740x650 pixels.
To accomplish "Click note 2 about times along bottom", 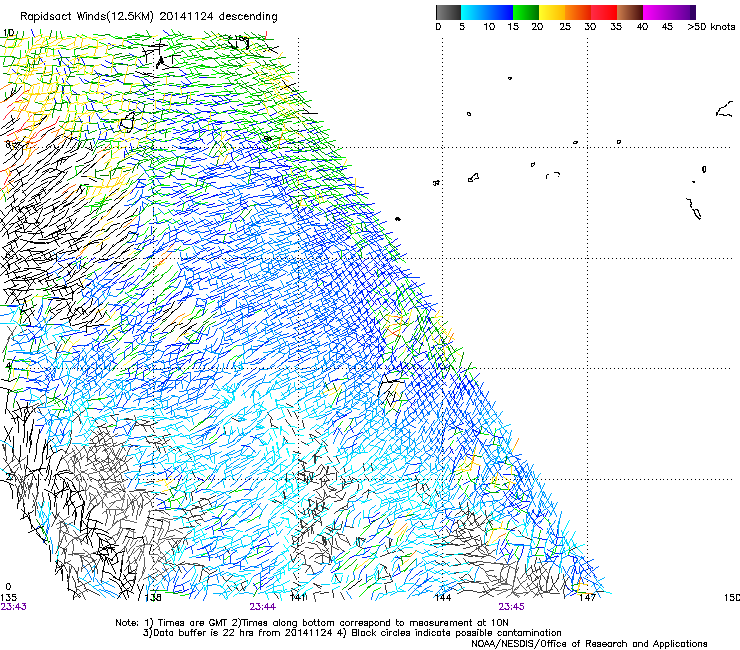I will pos(370,623).
